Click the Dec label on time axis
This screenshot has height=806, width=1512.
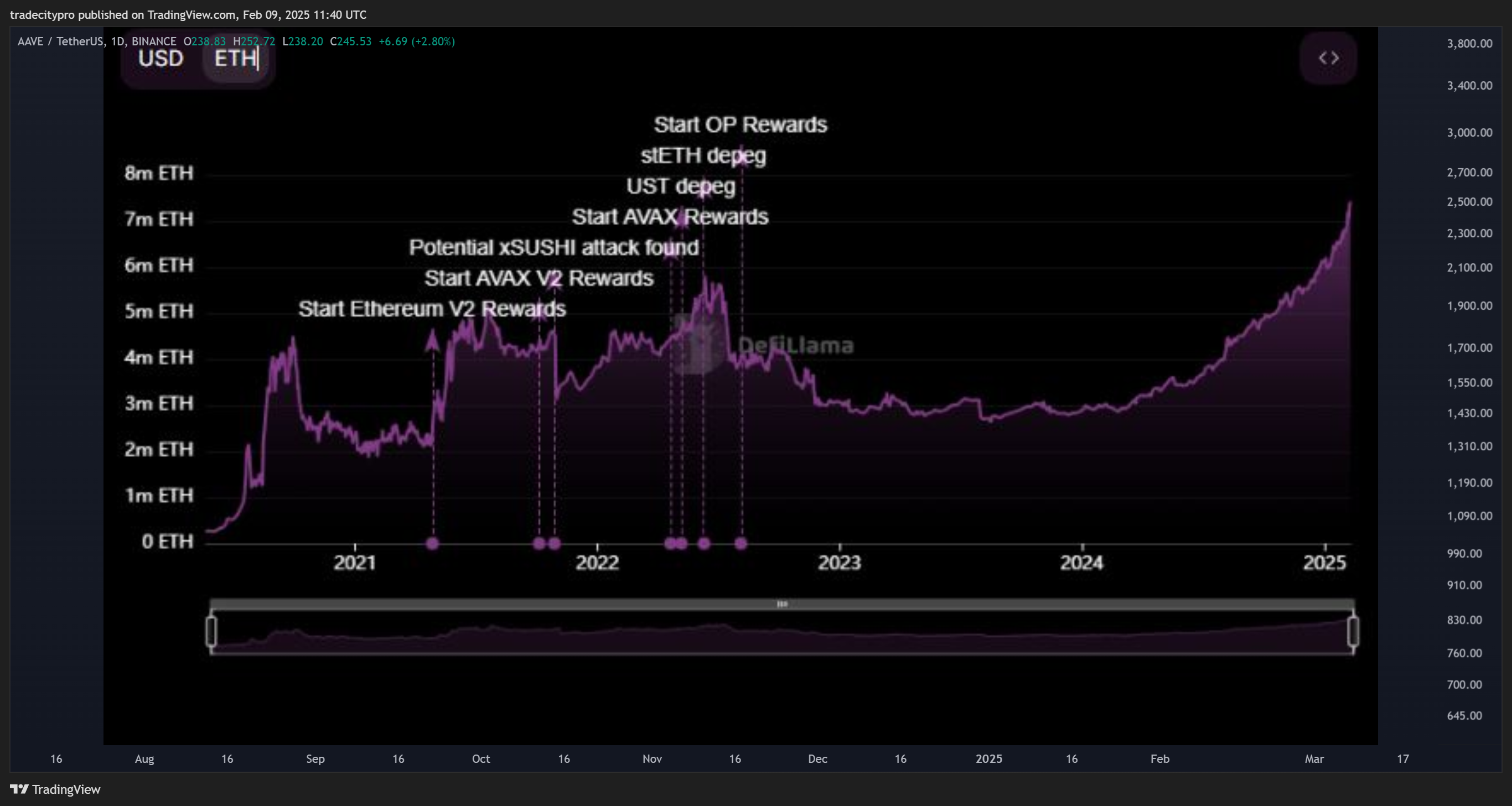817,758
